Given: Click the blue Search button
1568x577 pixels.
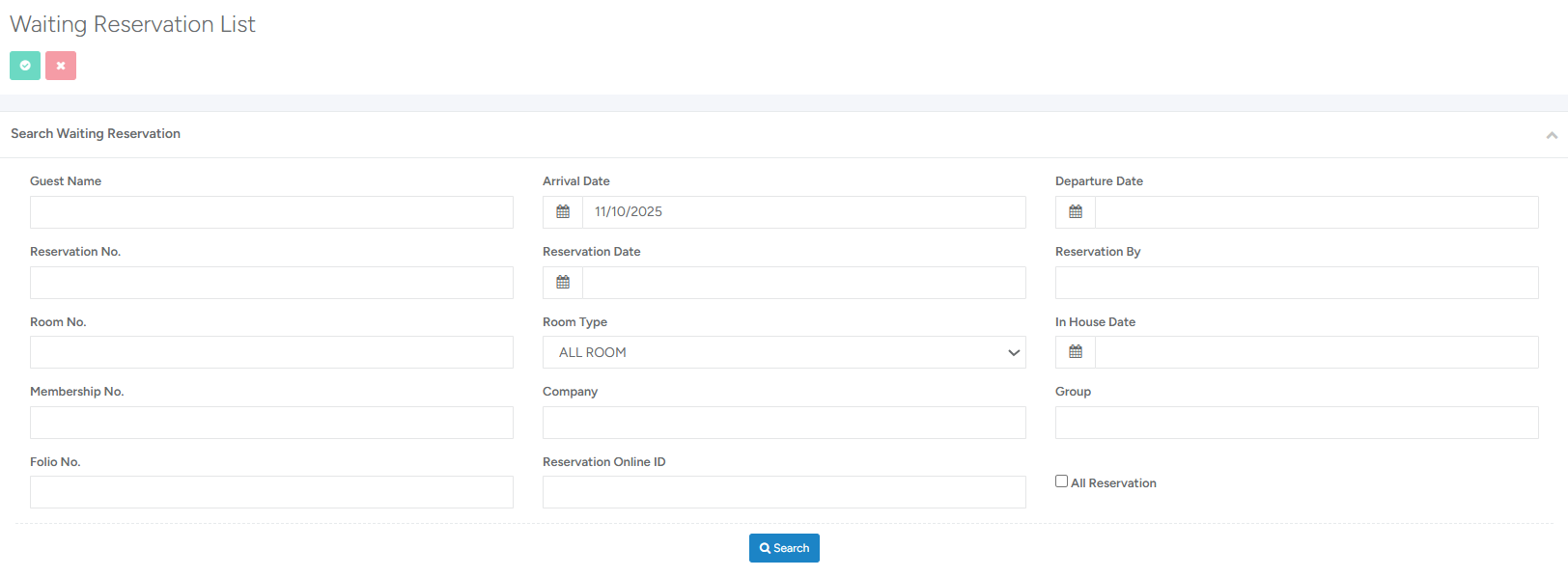Looking at the screenshot, I should point(784,548).
